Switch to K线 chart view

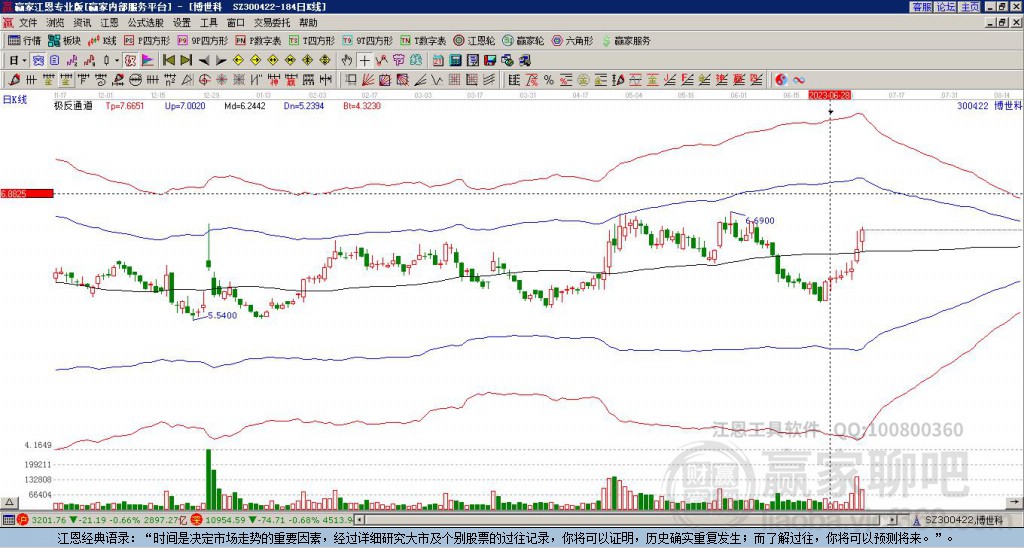point(102,40)
